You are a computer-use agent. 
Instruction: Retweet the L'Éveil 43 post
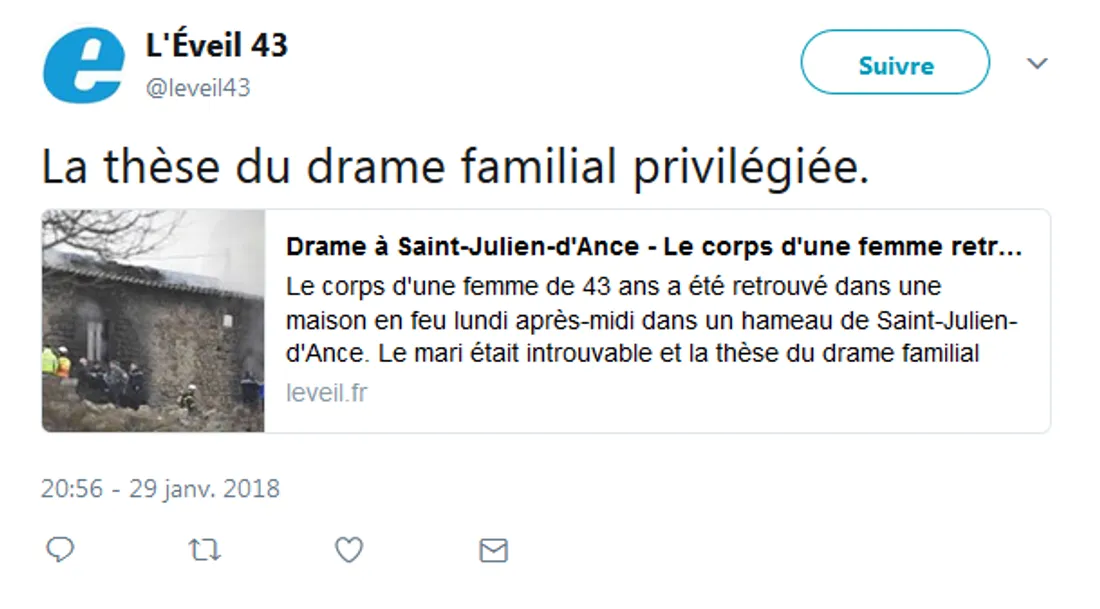click(204, 549)
